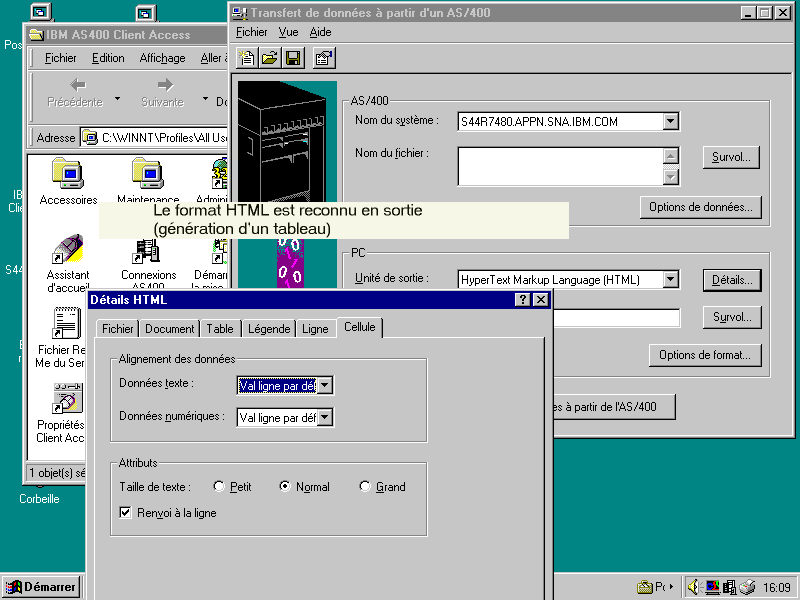Click the Transfert de données title bar icon
Screen dimensions: 800x600
coord(240,13)
